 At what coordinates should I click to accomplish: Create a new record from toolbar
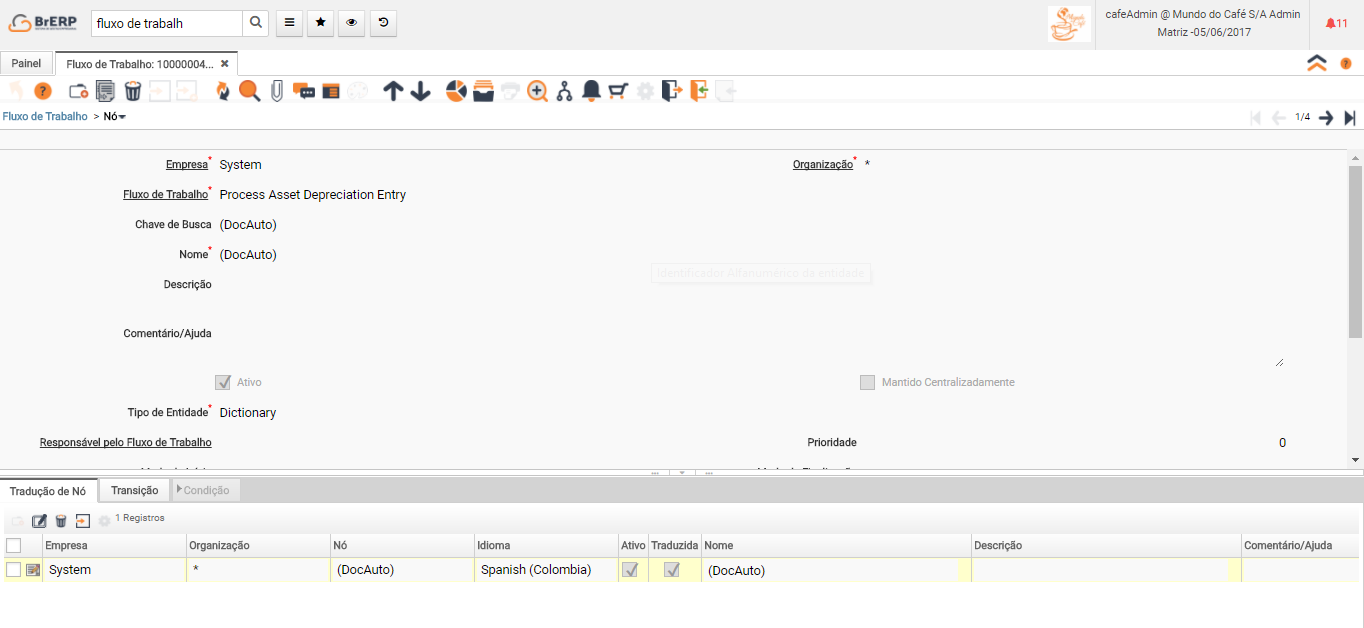(x=78, y=91)
